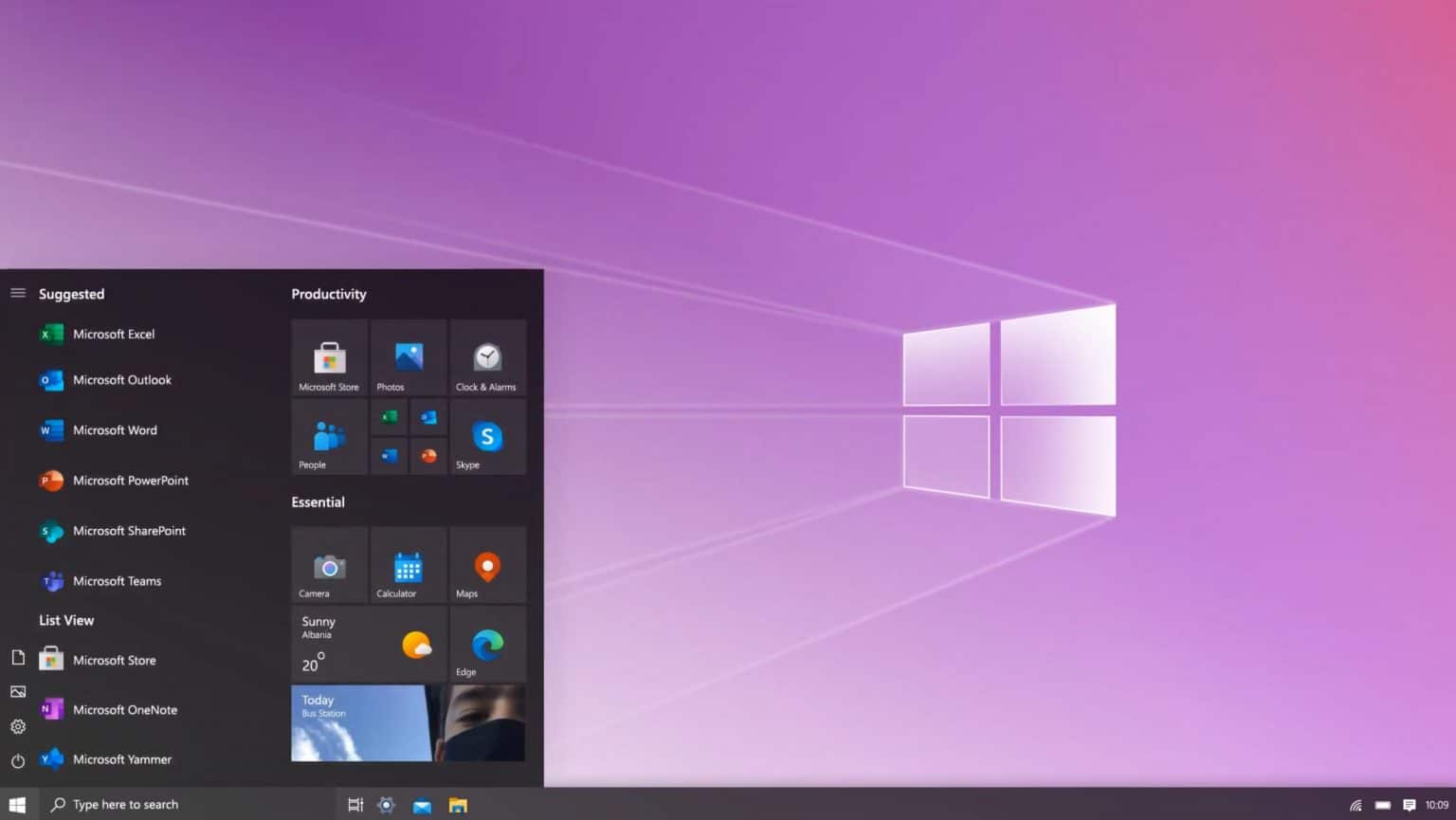Open the Photos tile
This screenshot has width=1456, height=820.
(408, 358)
